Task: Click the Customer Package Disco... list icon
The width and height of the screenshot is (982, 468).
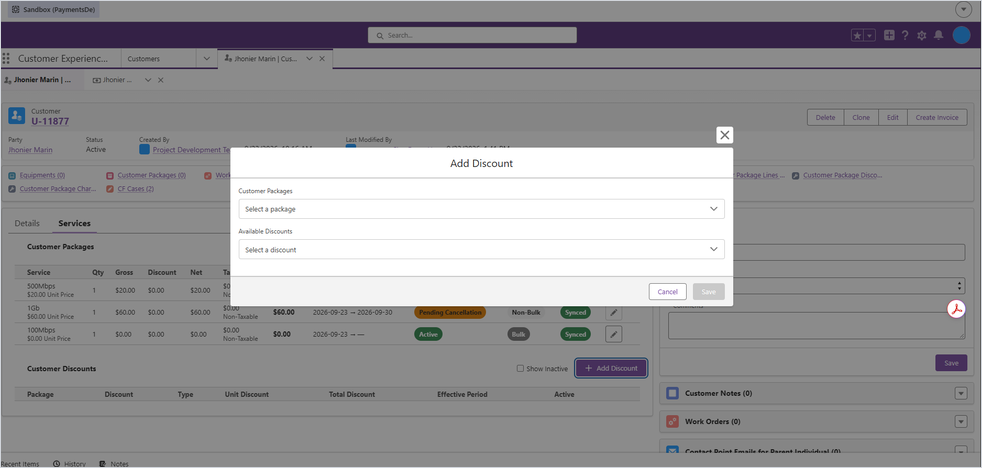Action: [795, 175]
